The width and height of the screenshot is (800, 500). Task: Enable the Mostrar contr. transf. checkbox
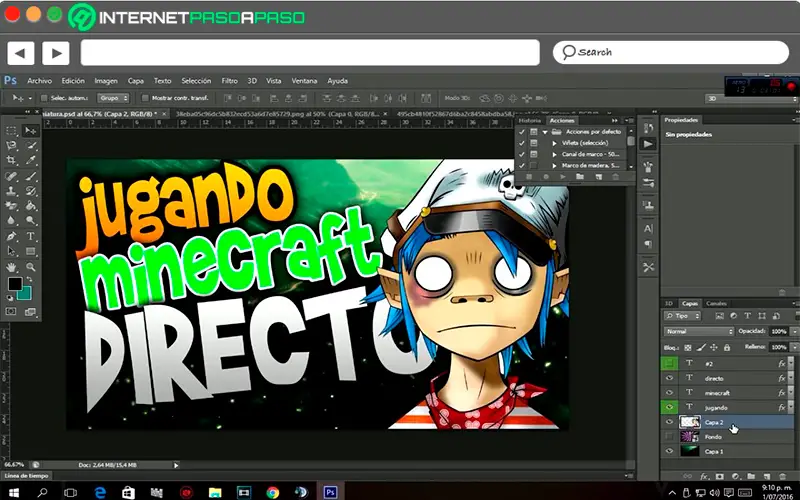point(145,98)
